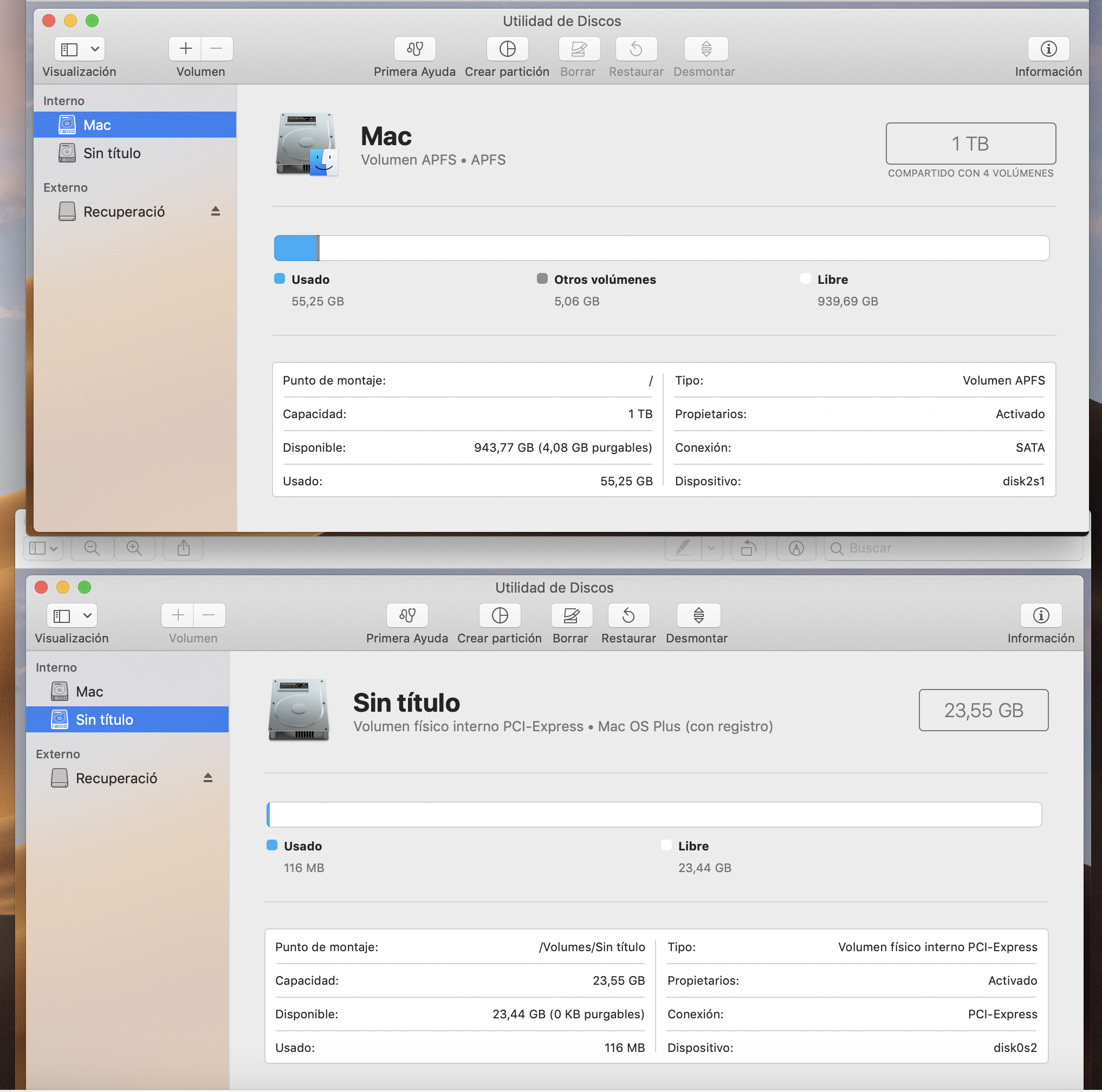This screenshot has width=1102, height=1092.
Task: Click the 1 TB capacity button
Action: 970,144
